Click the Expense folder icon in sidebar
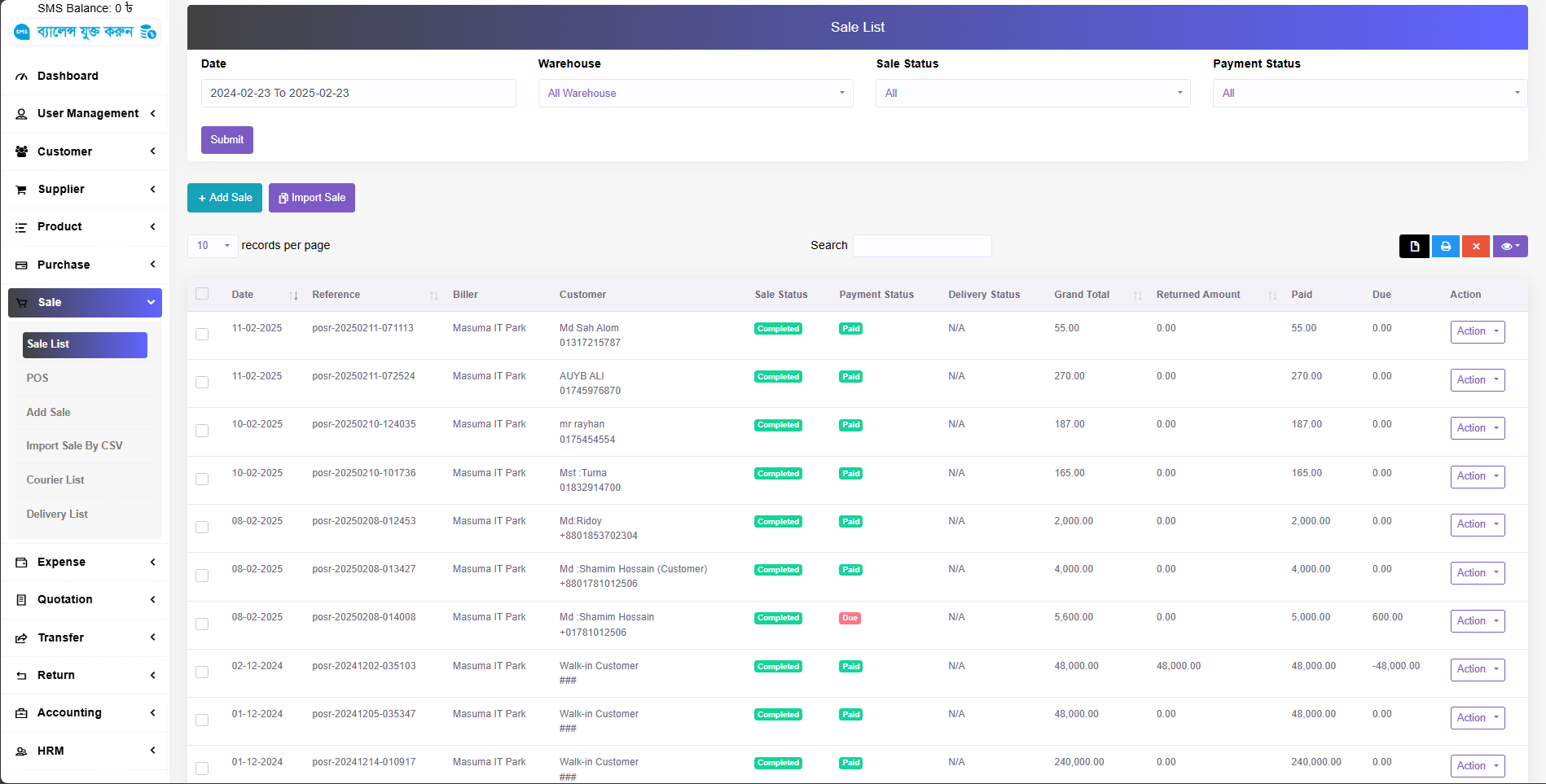Screen dimensions: 1546x784 (x=22, y=563)
